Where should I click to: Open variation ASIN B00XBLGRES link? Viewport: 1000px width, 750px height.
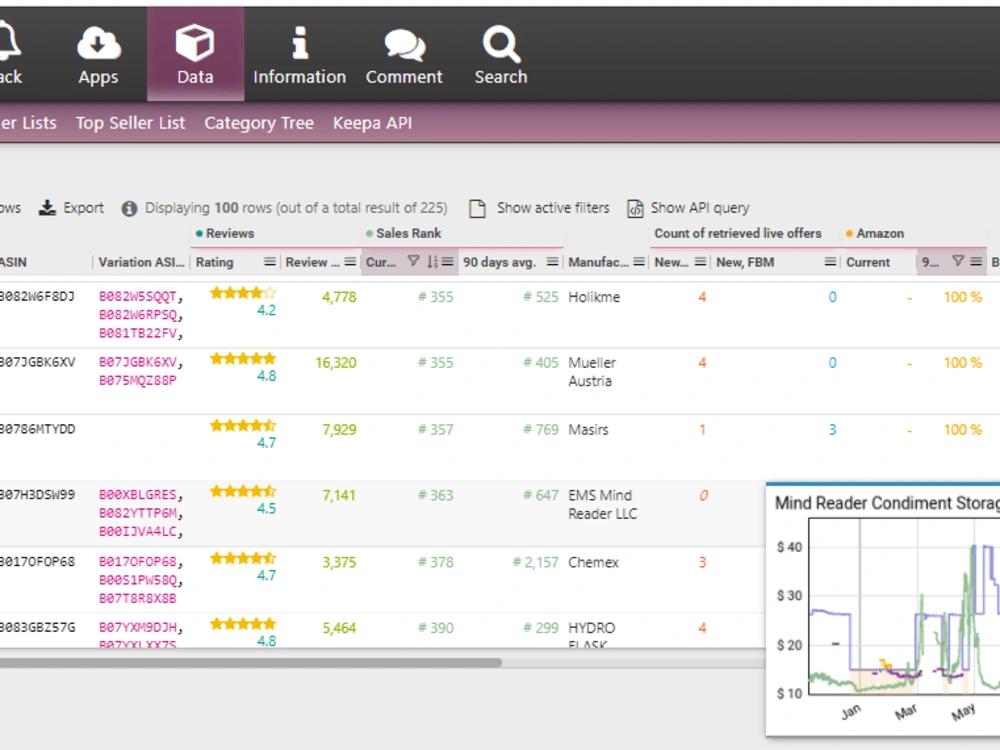tap(138, 495)
